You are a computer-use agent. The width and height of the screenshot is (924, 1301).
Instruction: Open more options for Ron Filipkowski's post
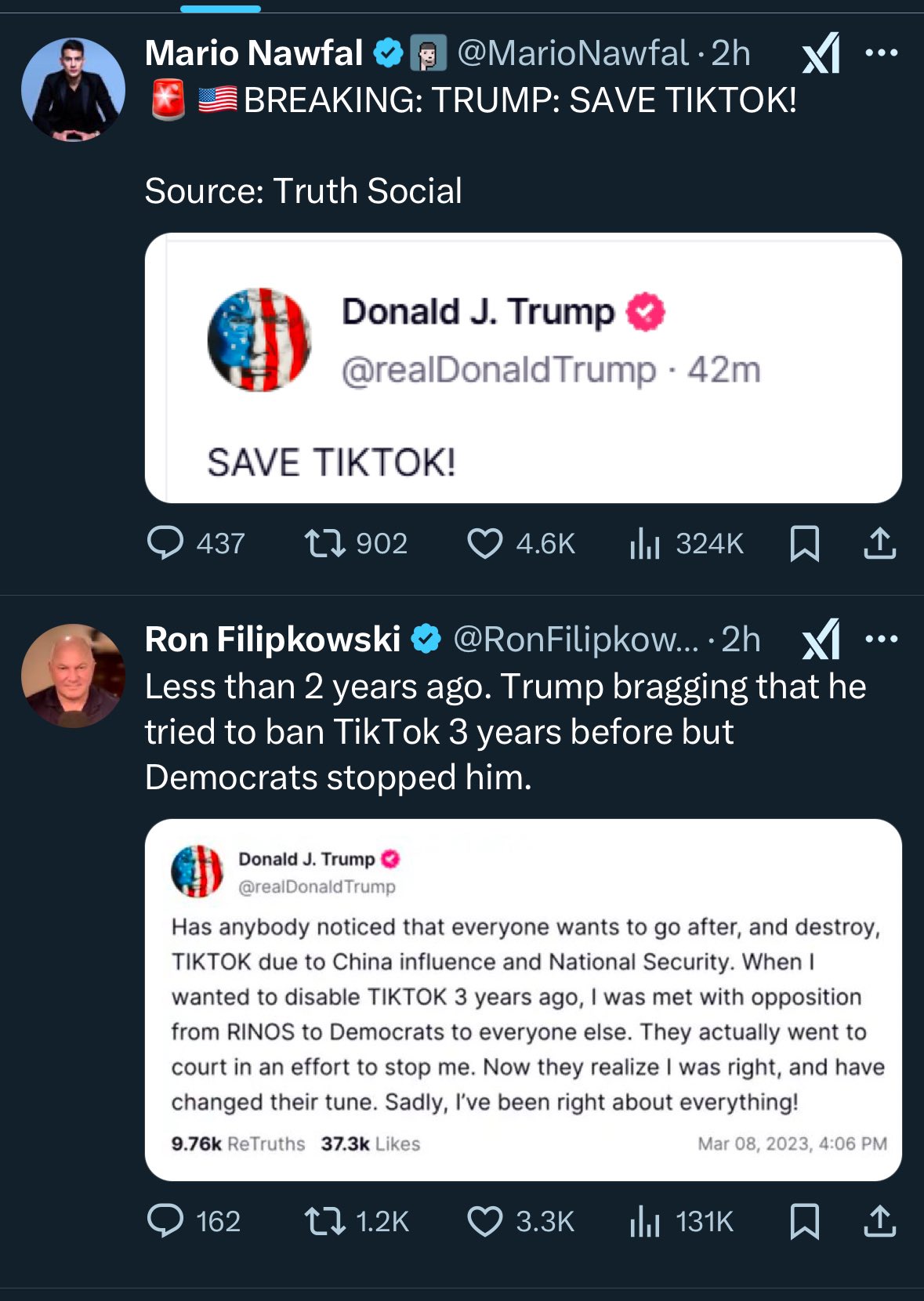(881, 640)
